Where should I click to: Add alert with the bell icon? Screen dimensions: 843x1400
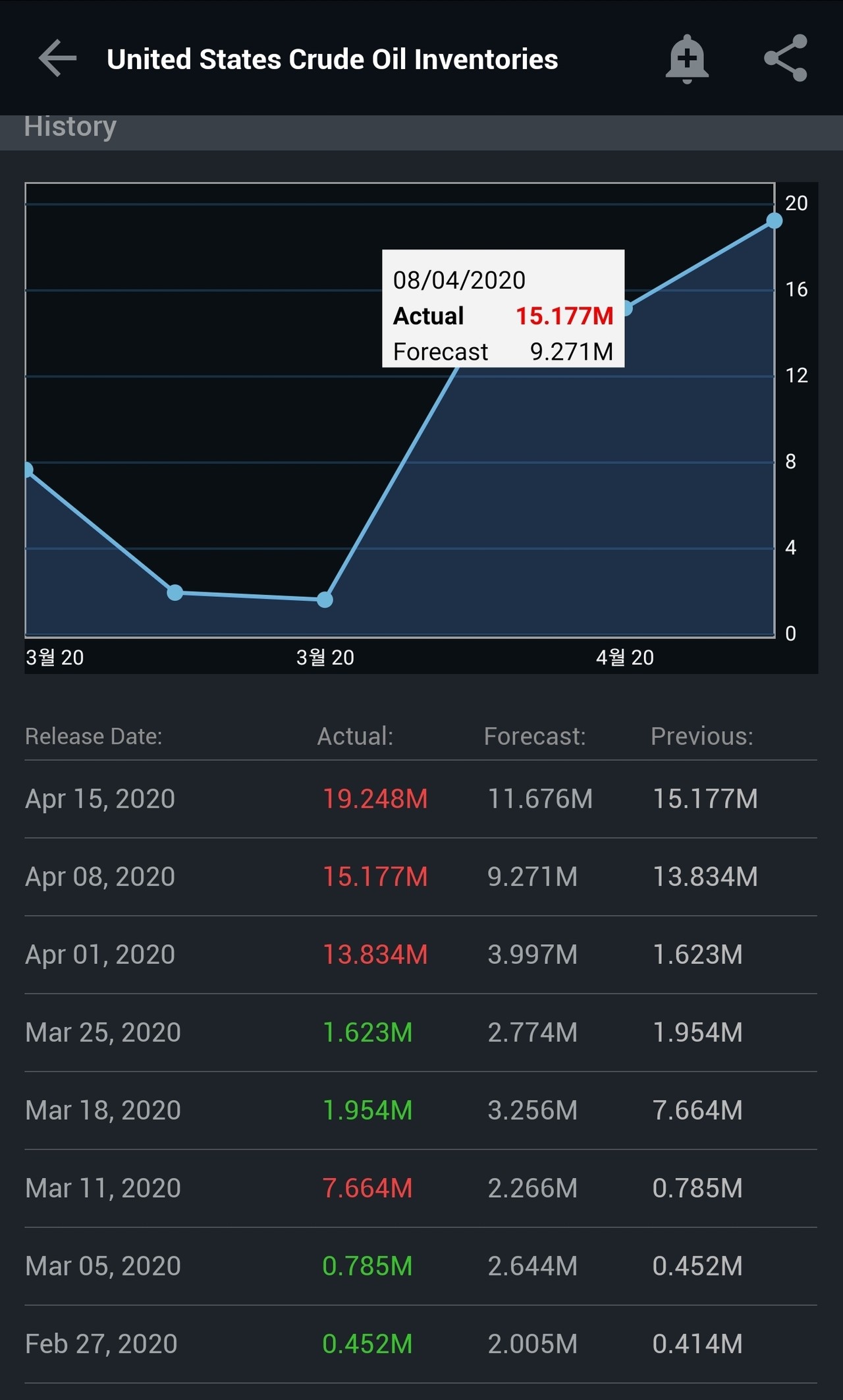tap(686, 59)
